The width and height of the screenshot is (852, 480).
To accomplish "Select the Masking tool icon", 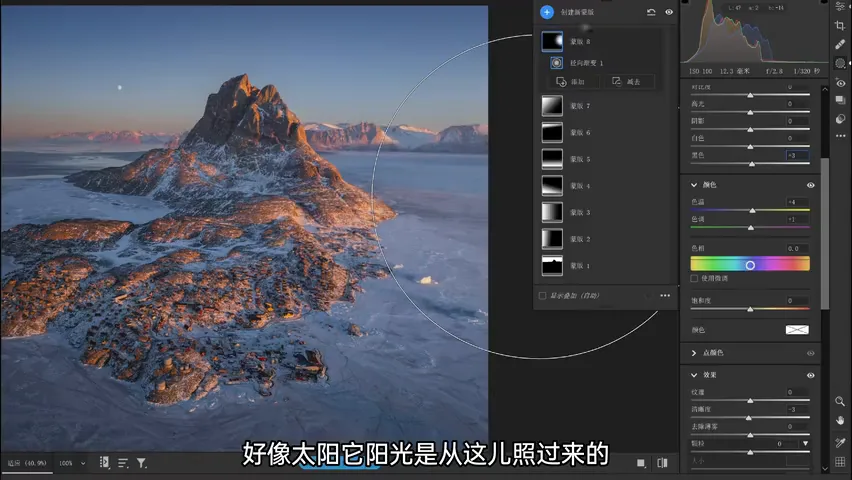I will [840, 64].
